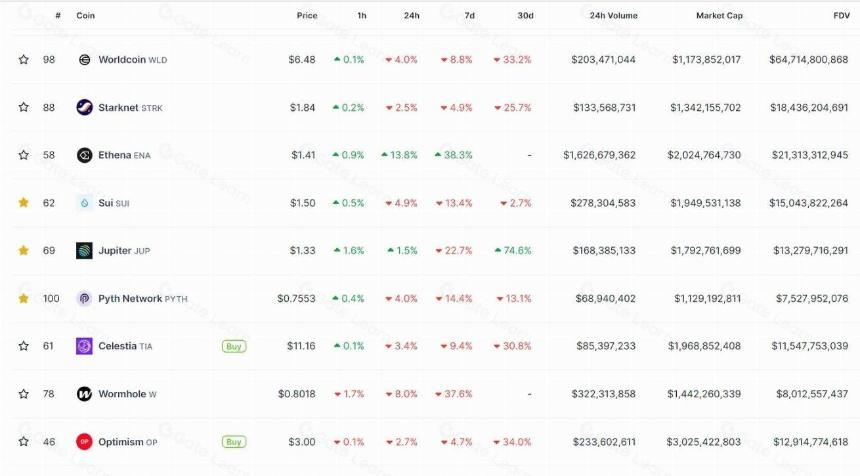860x476 pixels.
Task: Sort by the 24h Volume column header
Action: pyautogui.click(x=613, y=16)
